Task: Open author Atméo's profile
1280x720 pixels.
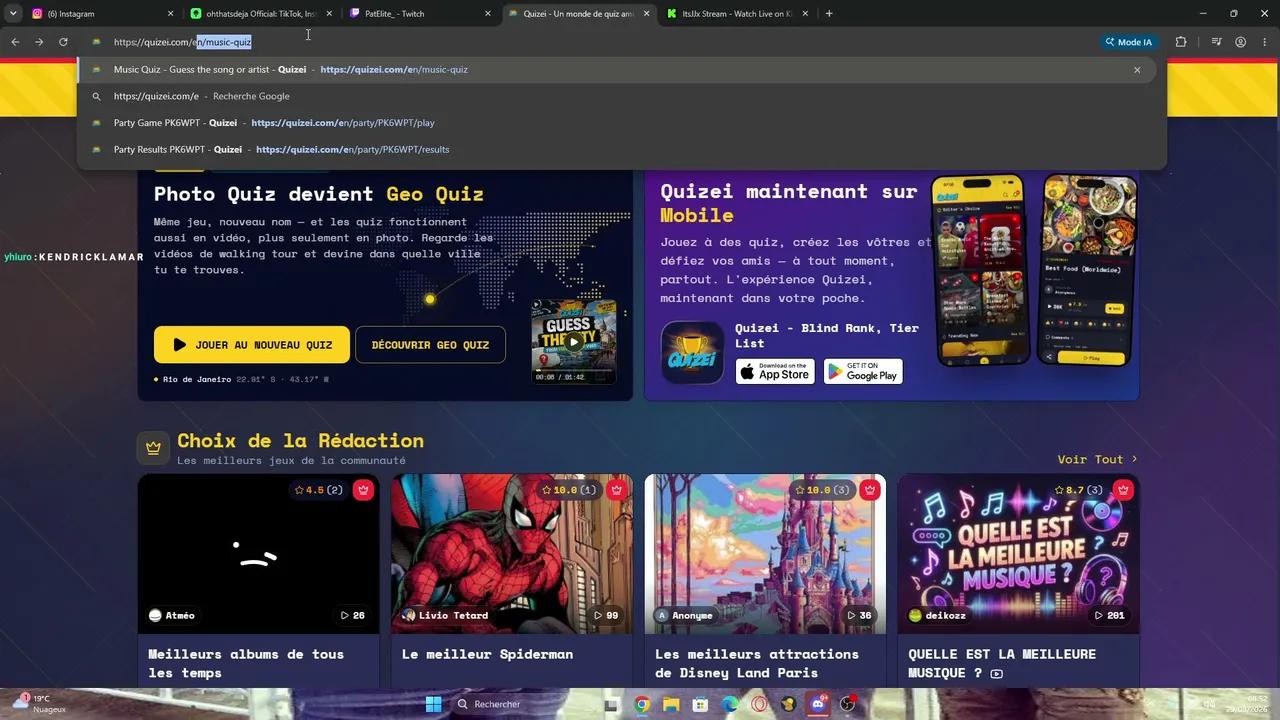Action: click(x=171, y=615)
